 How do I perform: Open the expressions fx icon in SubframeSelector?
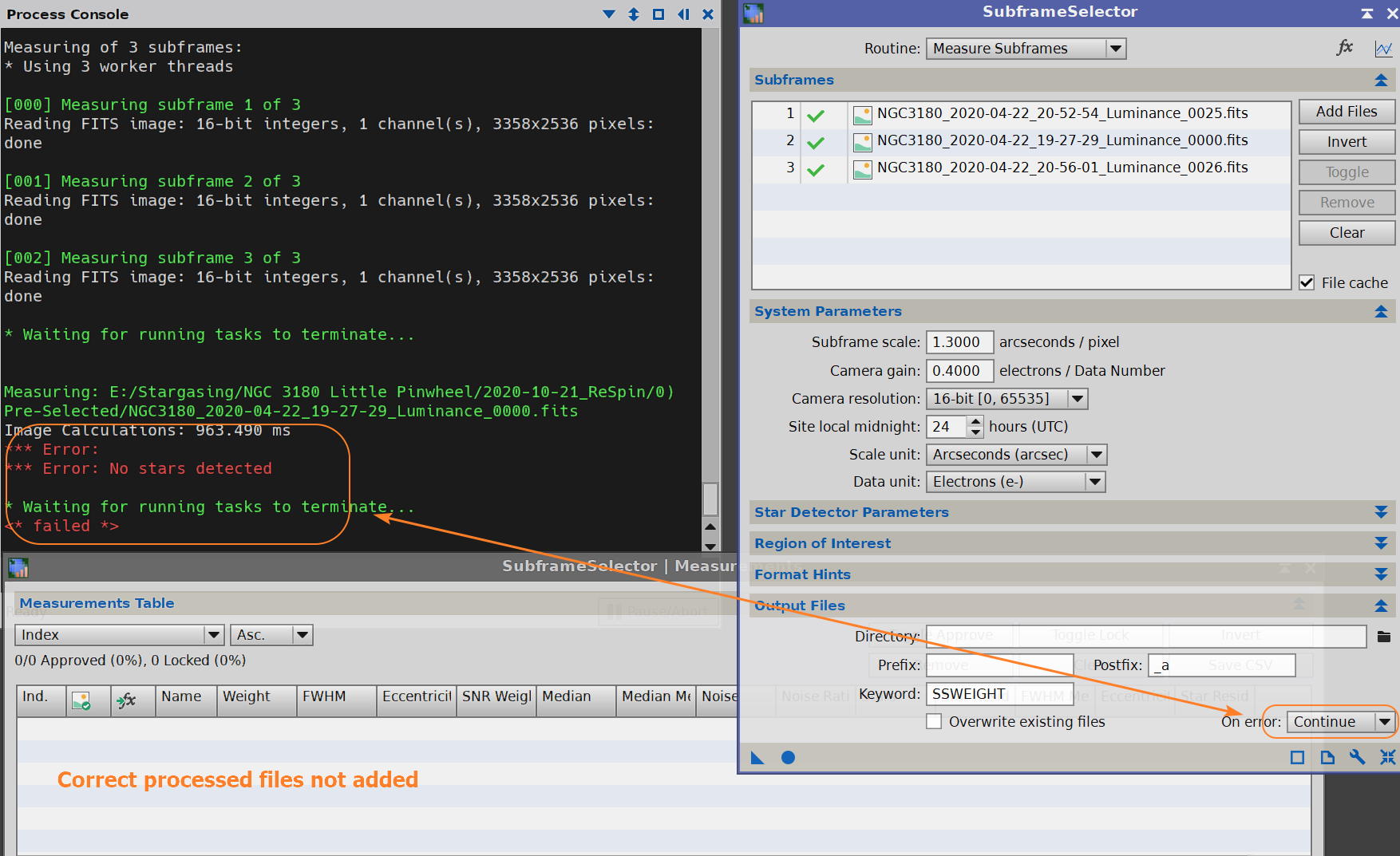pos(1345,48)
